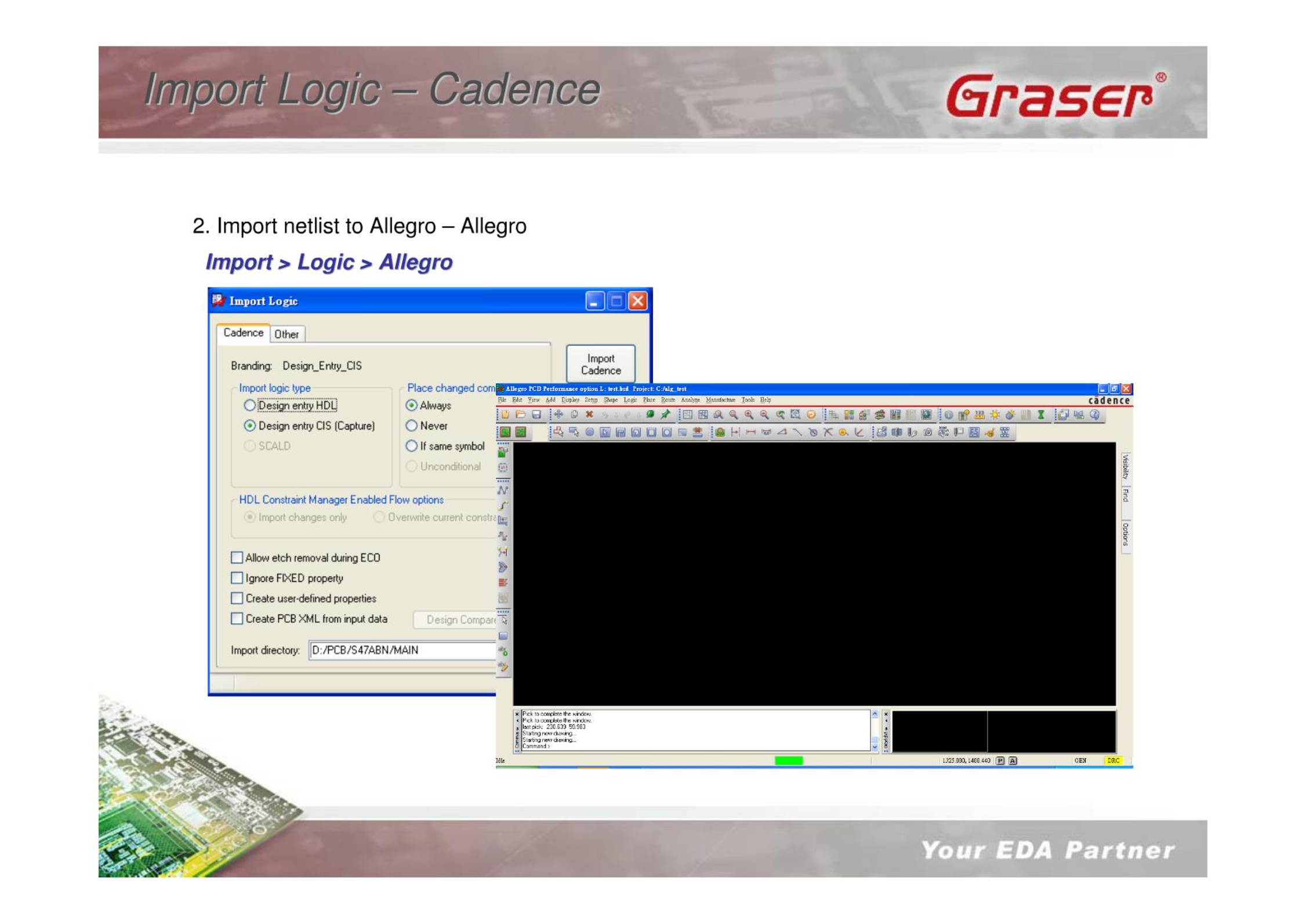The height and width of the screenshot is (924, 1306).
Task: Open the Color palette four-square icon
Action: click(849, 415)
